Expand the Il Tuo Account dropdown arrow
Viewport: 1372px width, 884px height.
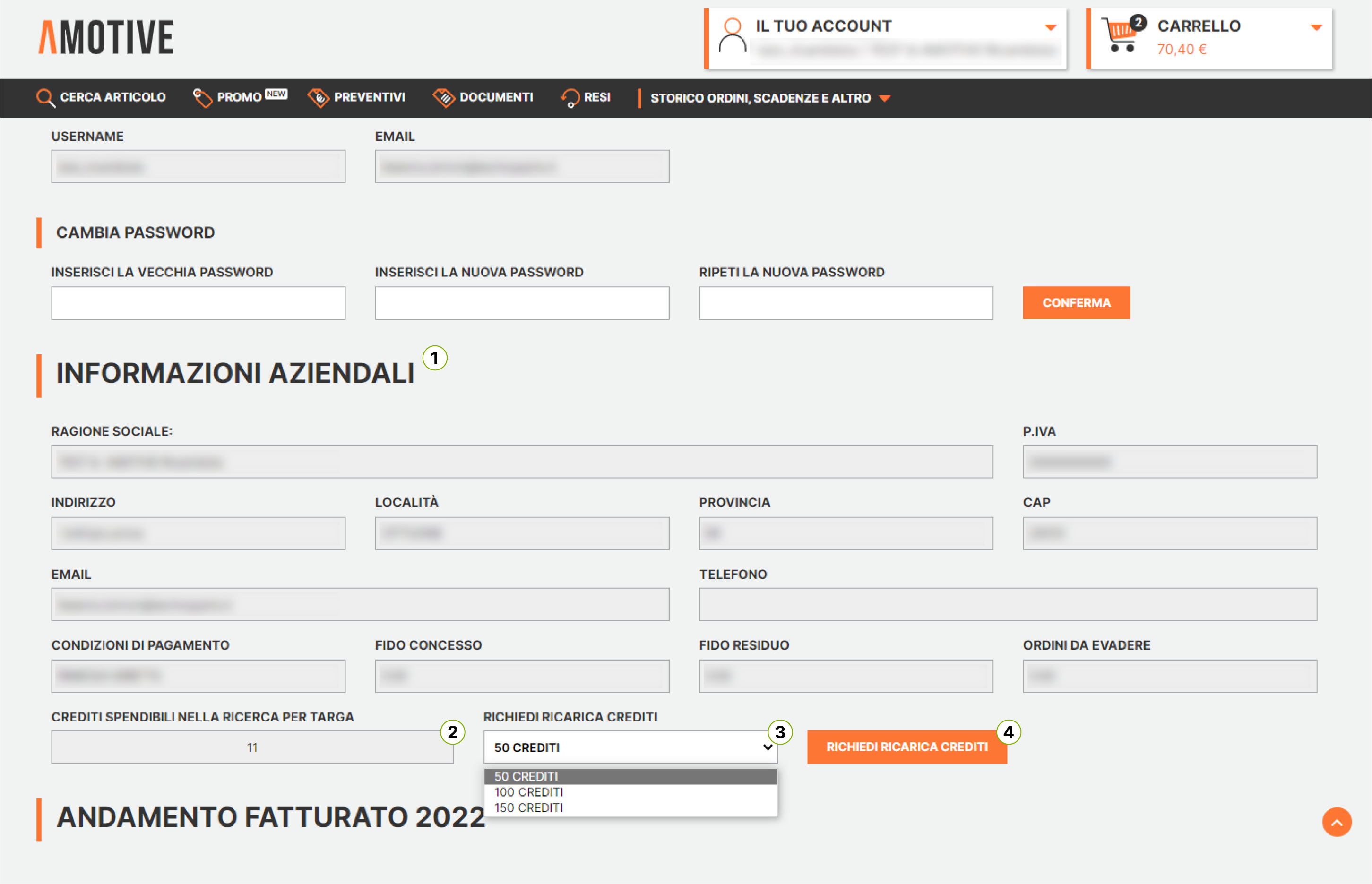1051,27
